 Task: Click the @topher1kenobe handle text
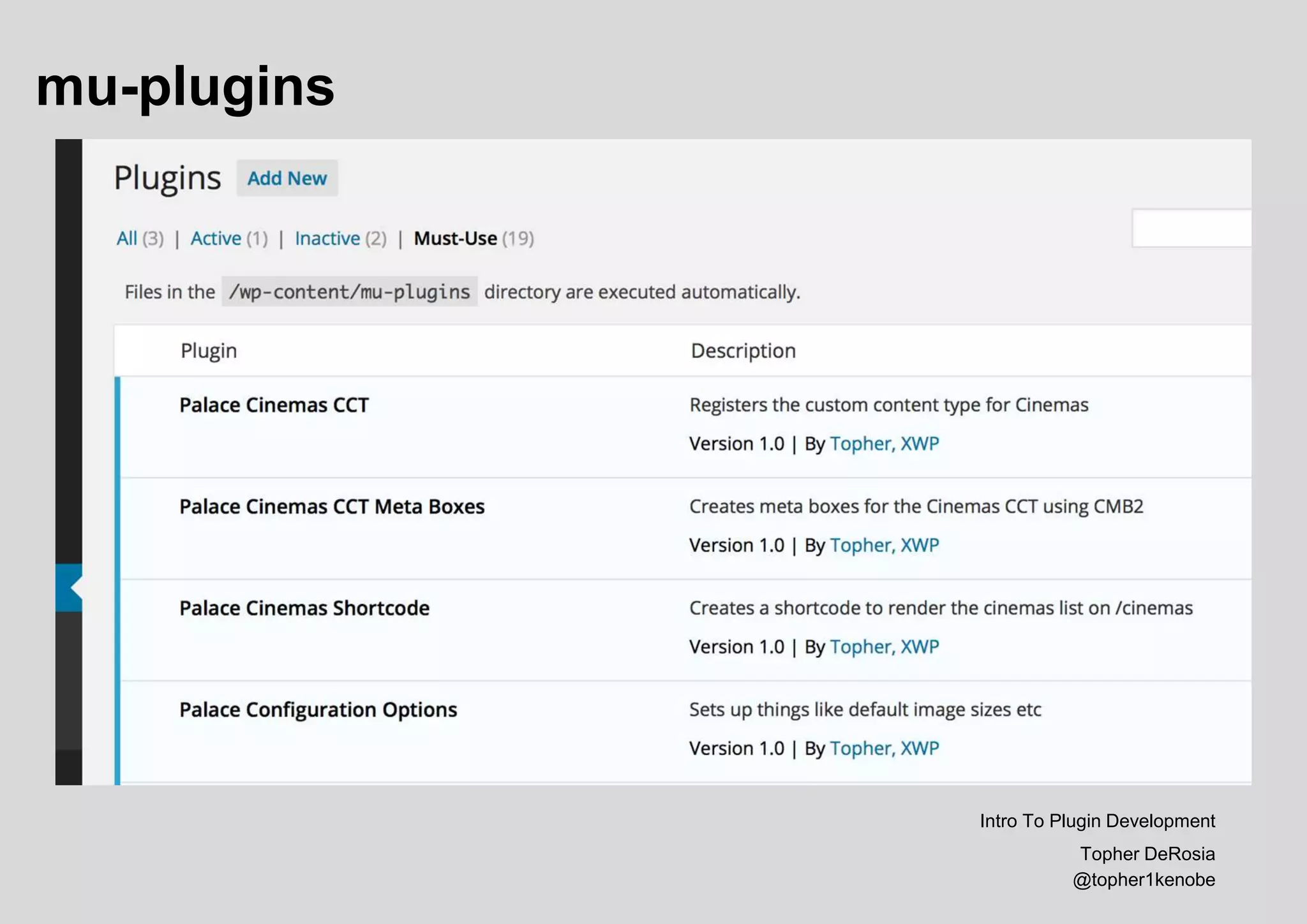[x=1144, y=880]
